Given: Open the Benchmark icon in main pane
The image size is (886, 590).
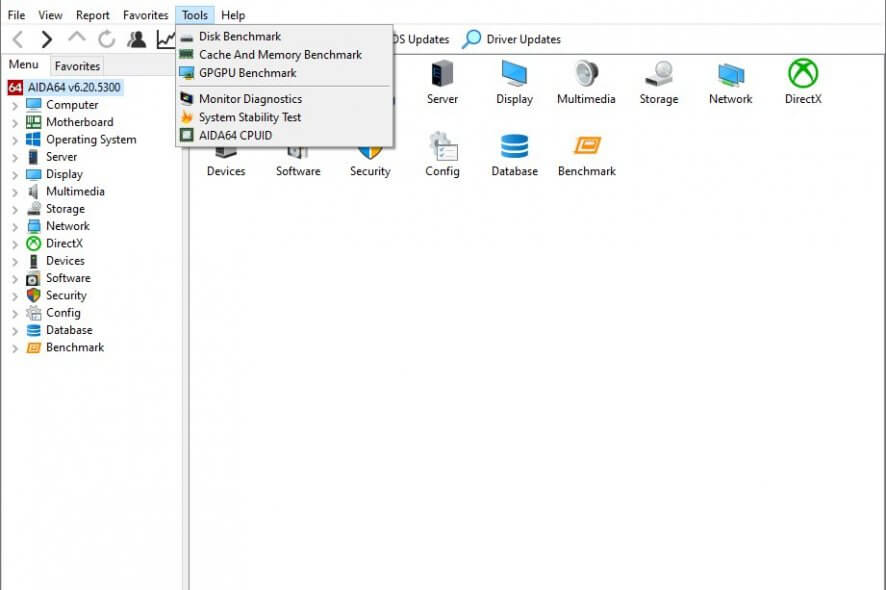Looking at the screenshot, I should [587, 146].
